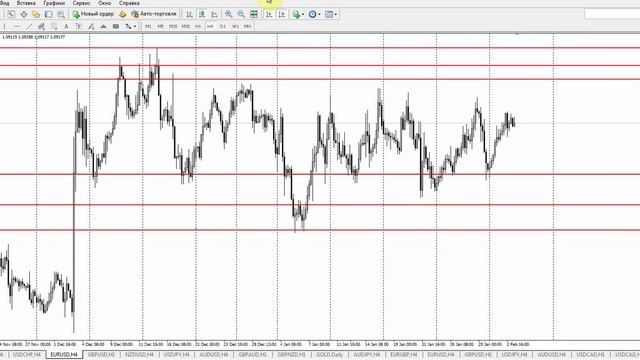Toggle chart shift from right border
Image resolution: width=640 pixels, height=360 pixels.
pyautogui.click(x=281, y=14)
